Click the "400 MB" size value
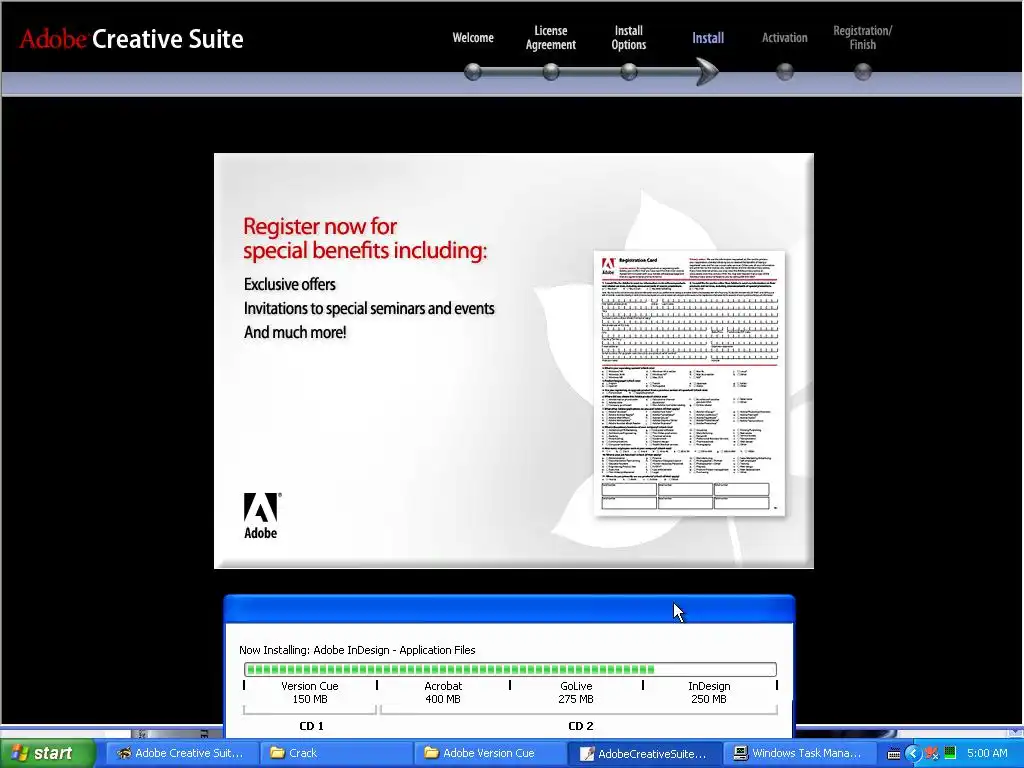This screenshot has height=768, width=1024. [443, 699]
